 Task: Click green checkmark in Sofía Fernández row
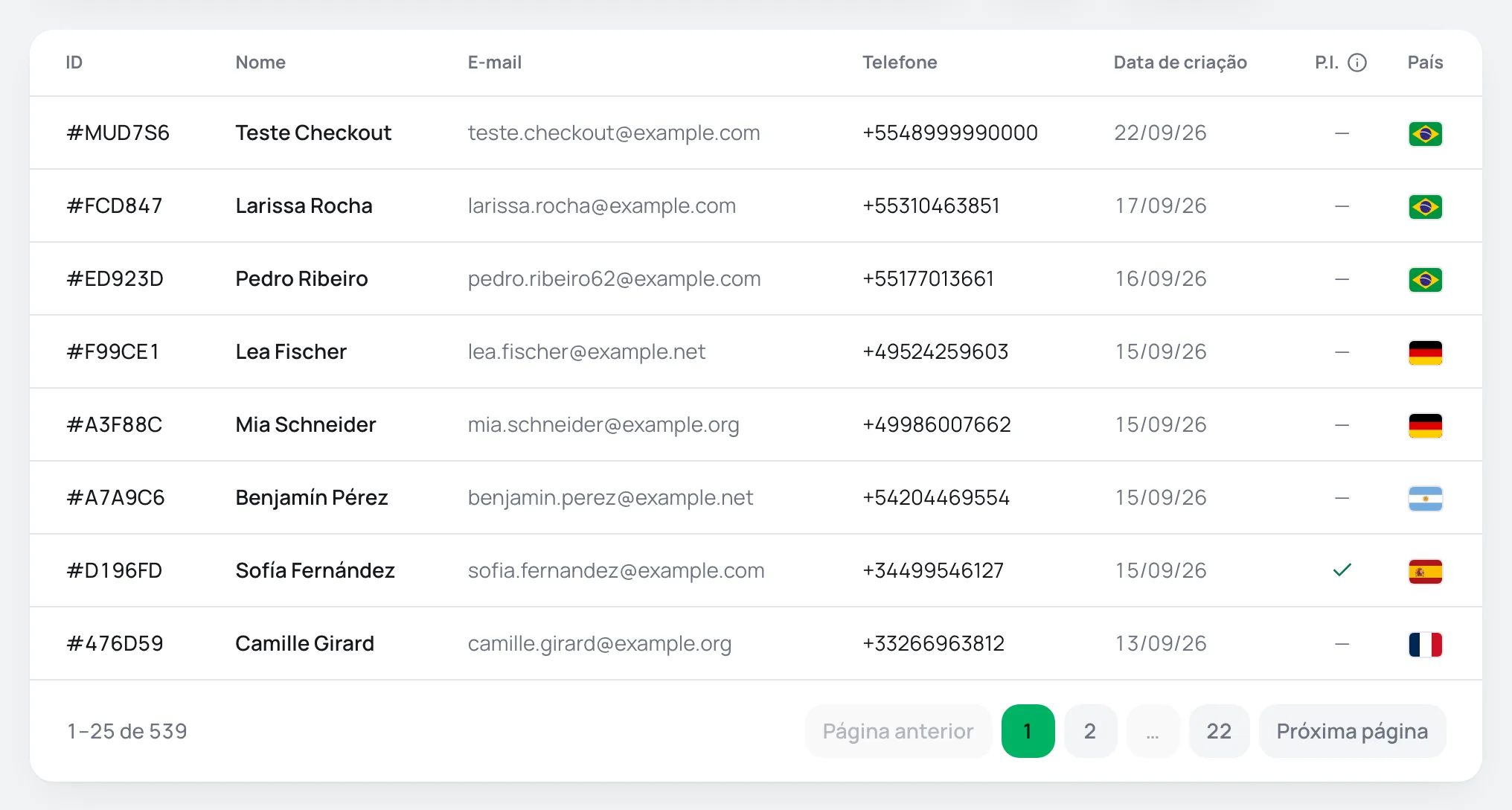click(x=1342, y=570)
